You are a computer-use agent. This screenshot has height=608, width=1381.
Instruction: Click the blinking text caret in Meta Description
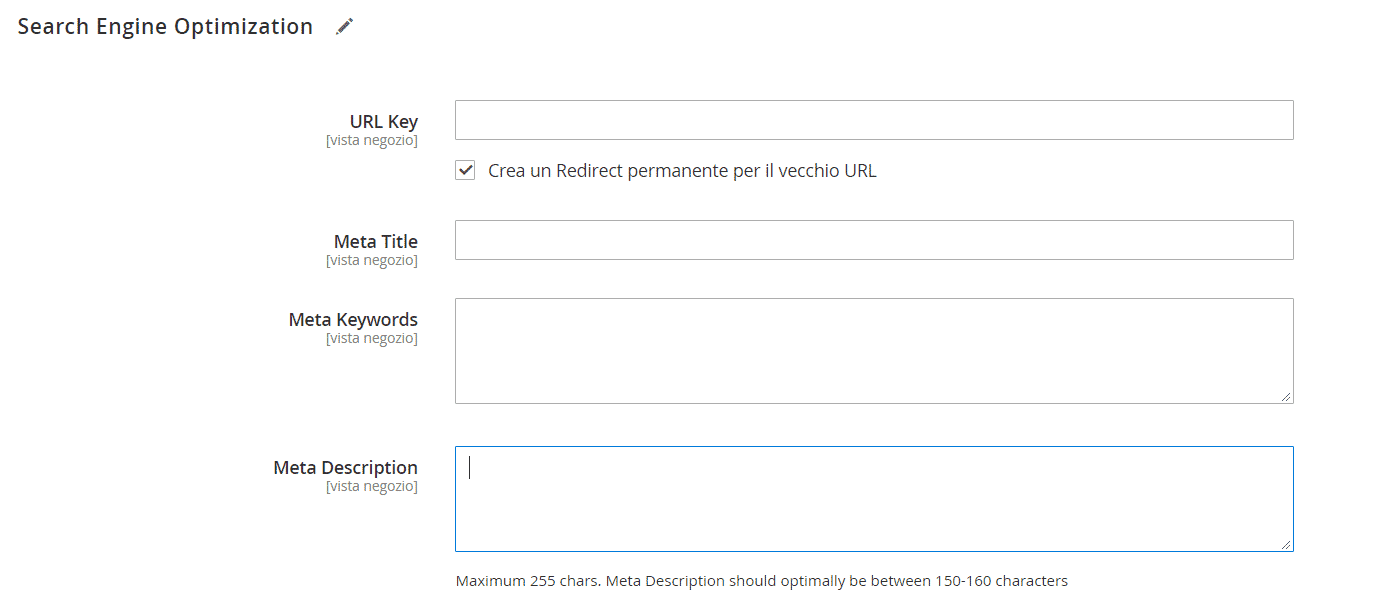click(470, 467)
